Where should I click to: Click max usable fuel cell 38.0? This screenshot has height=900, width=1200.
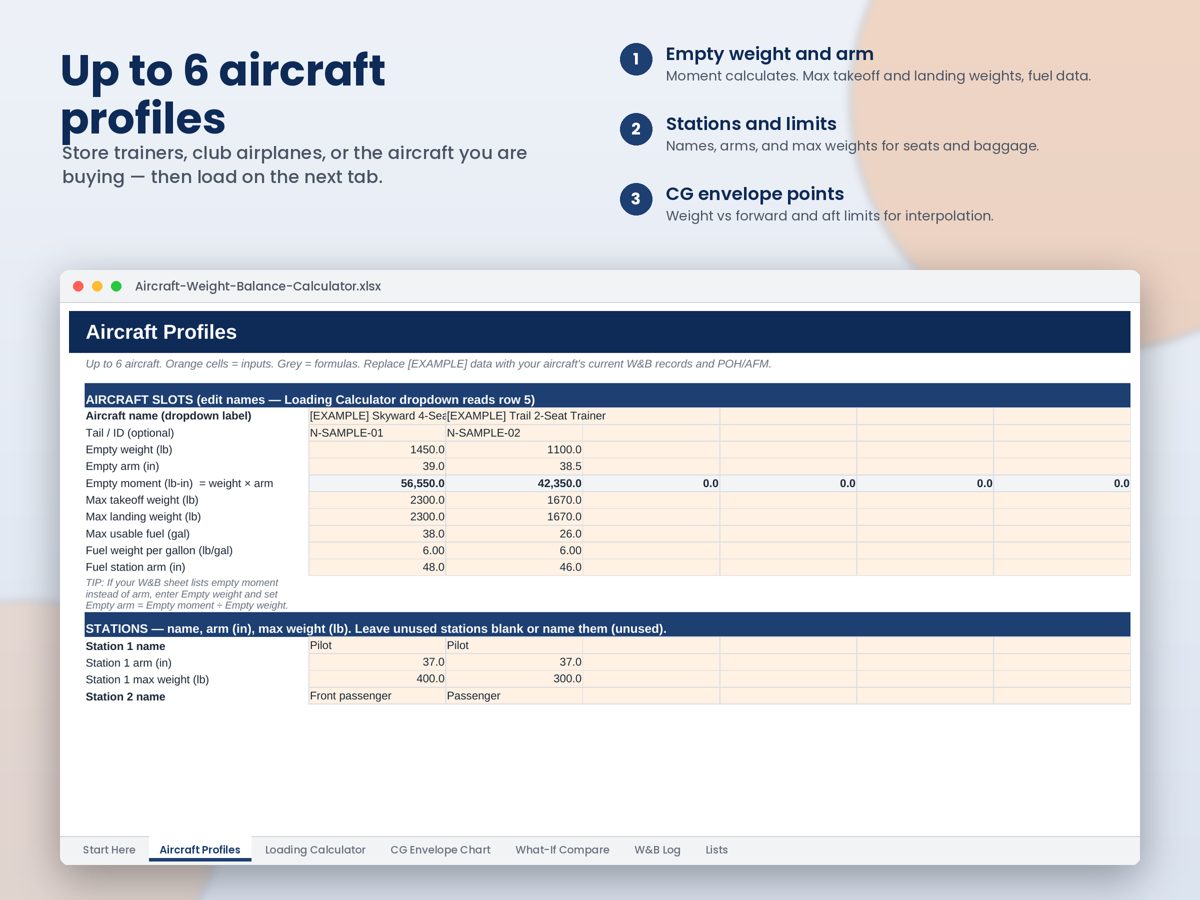[377, 534]
